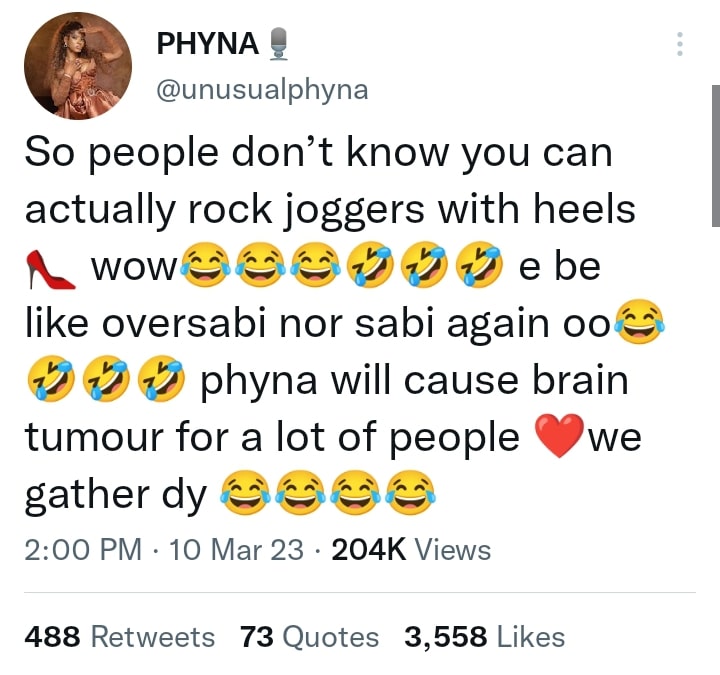Viewport: 720px width, 675px height.
Task: Click the vertical scrollbar thumb on right
Action: pos(715,156)
